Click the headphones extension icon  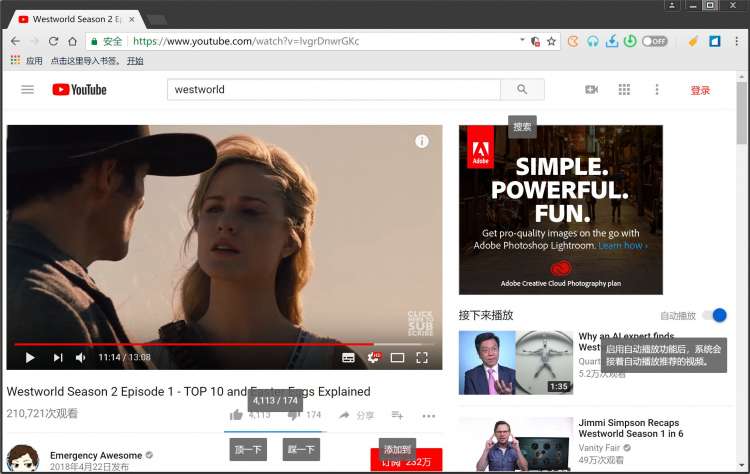(x=593, y=42)
